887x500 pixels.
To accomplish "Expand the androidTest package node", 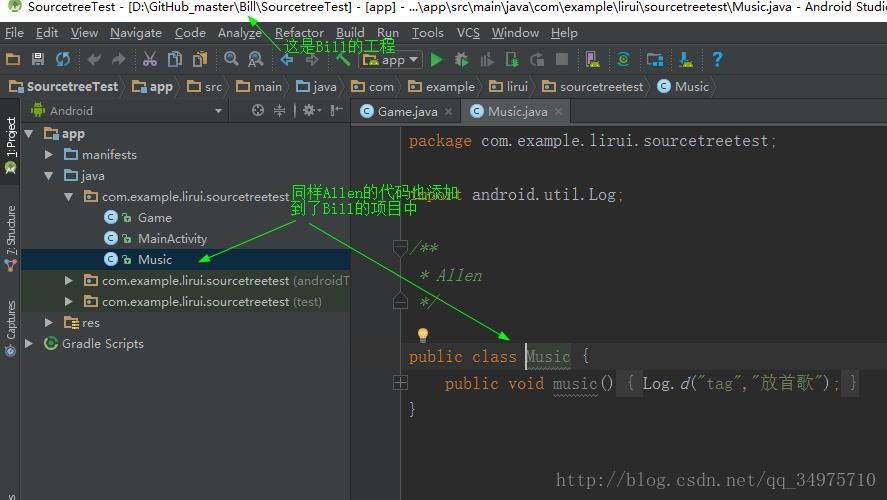I will pyautogui.click(x=69, y=281).
